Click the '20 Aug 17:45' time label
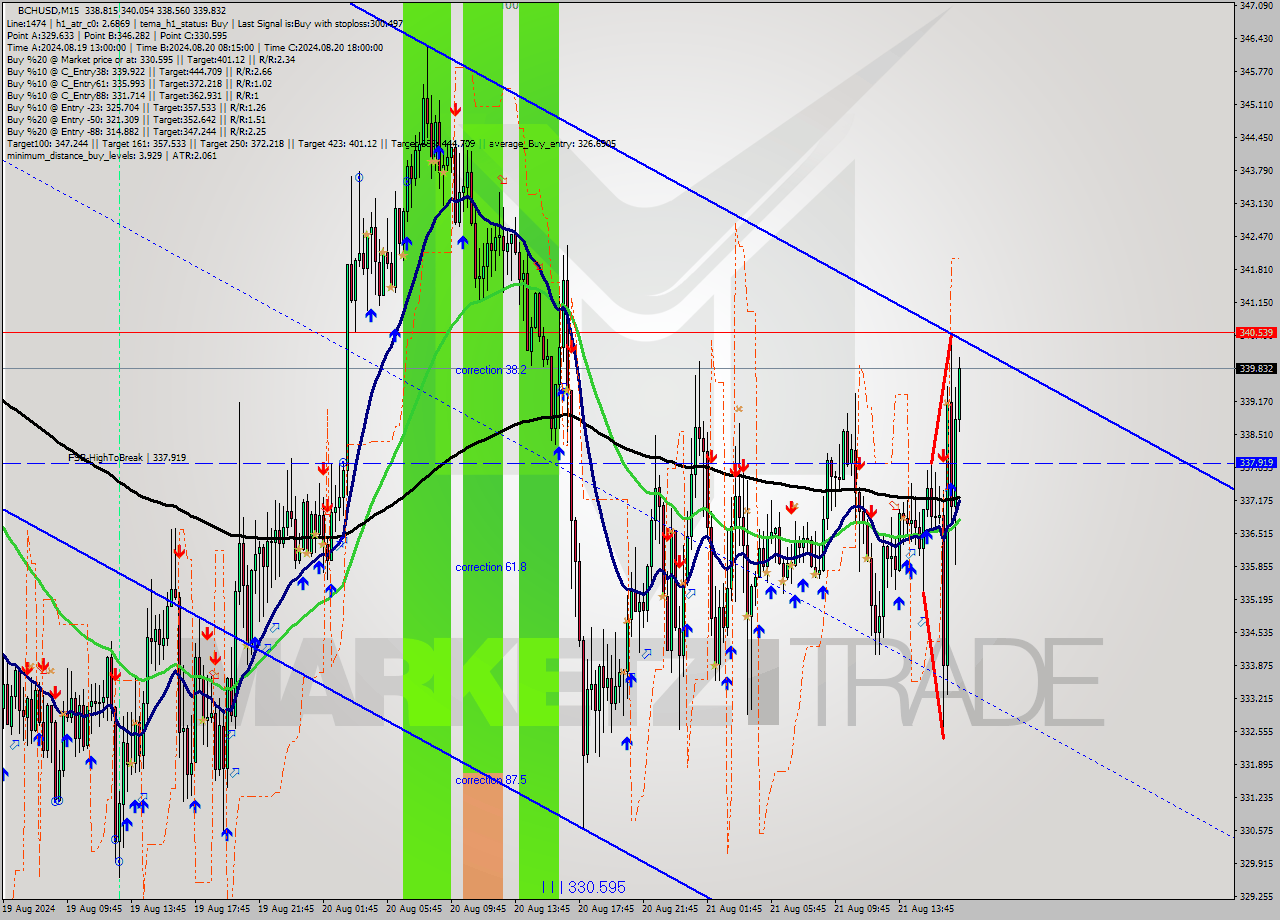 (x=606, y=909)
